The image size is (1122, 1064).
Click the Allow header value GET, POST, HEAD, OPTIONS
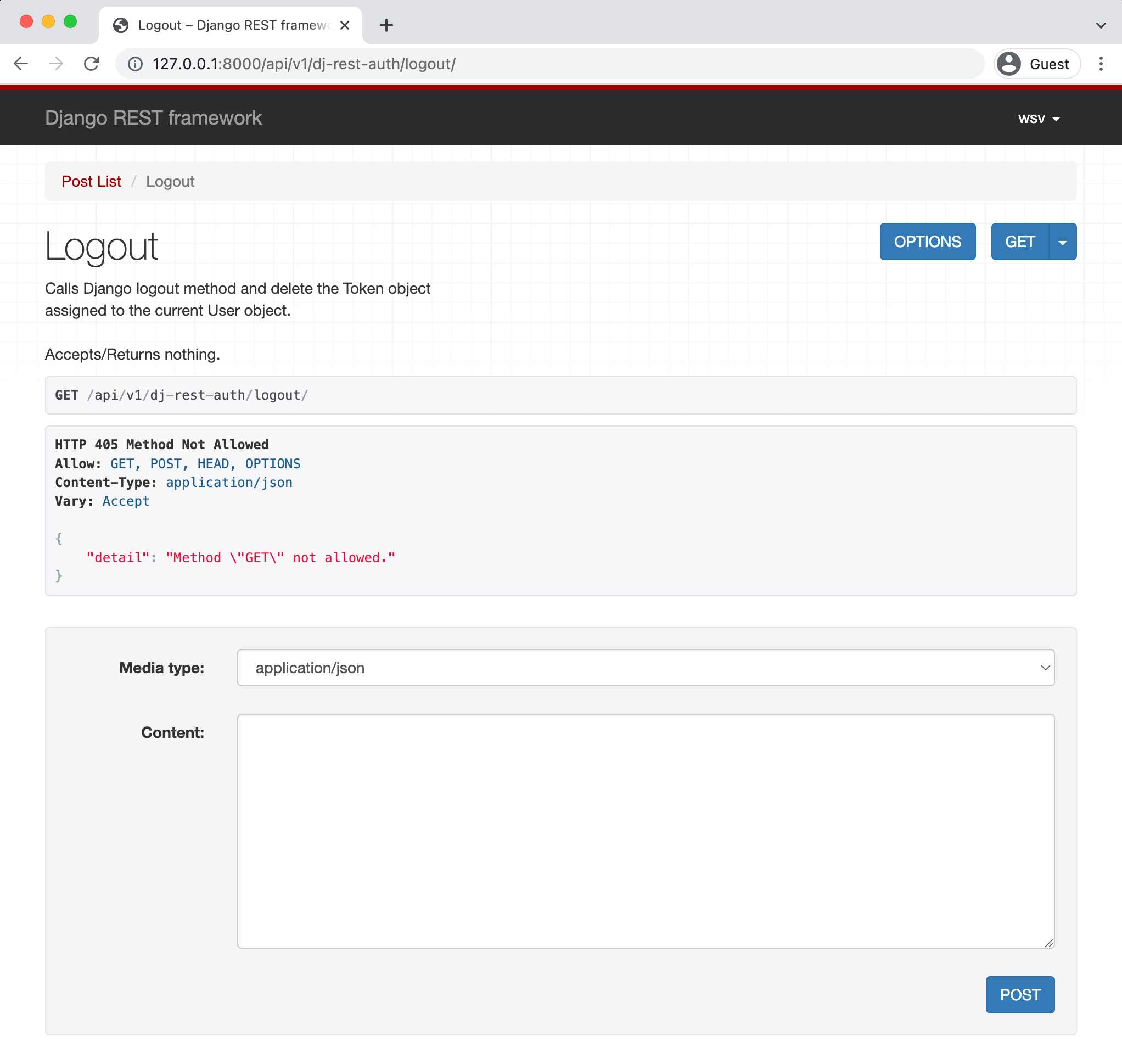205,464
